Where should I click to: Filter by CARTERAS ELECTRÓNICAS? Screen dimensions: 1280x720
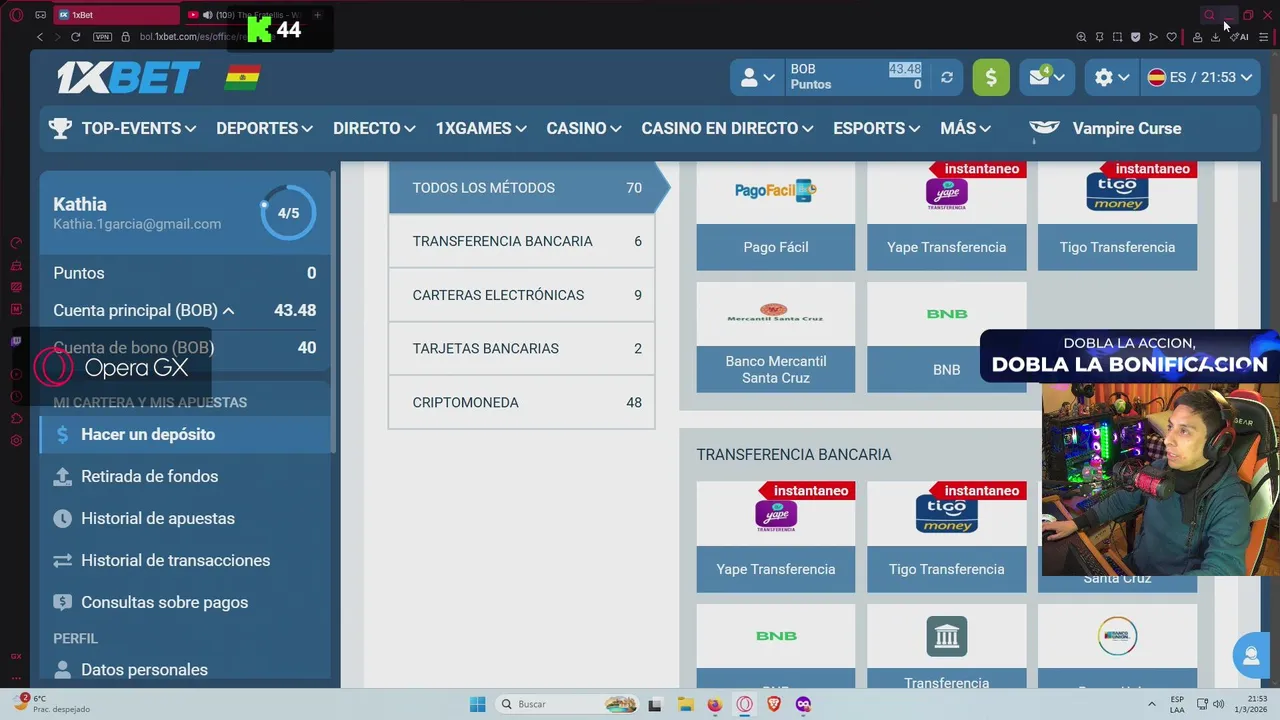coord(521,295)
